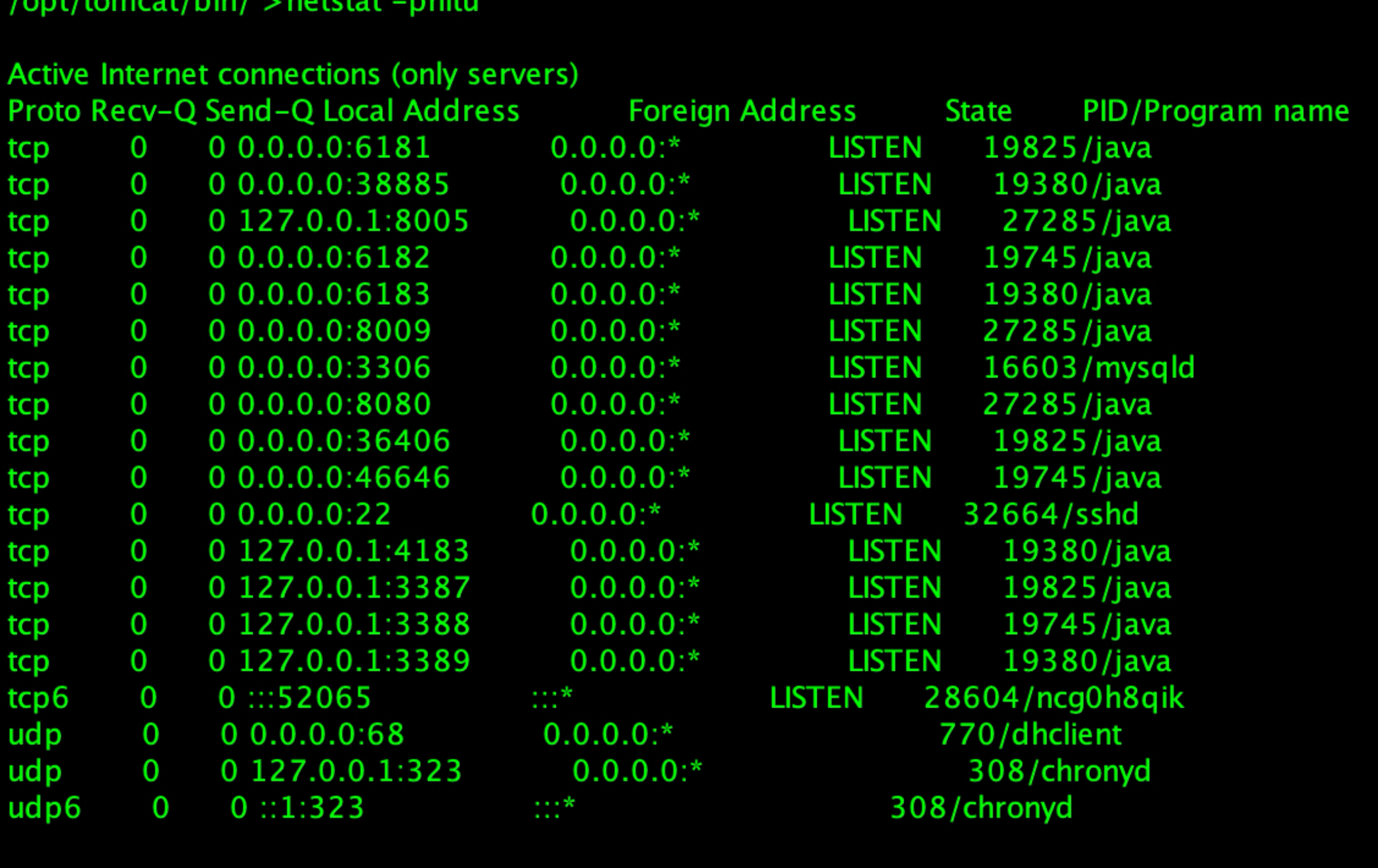Click local address 0.0.0.0:6181
Image resolution: width=1378 pixels, height=868 pixels.
tap(334, 148)
